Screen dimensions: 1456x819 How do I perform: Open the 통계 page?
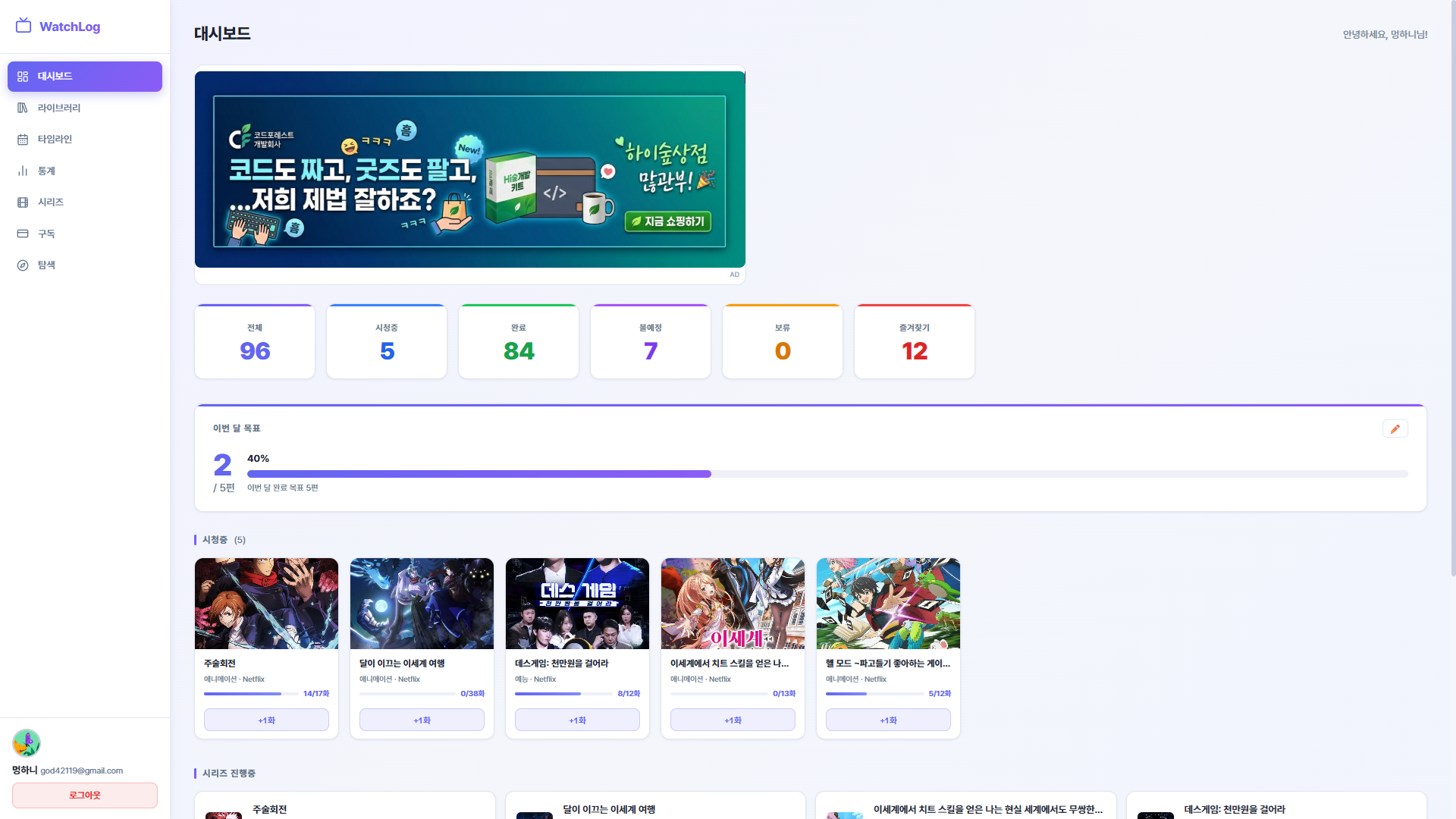pos(85,171)
